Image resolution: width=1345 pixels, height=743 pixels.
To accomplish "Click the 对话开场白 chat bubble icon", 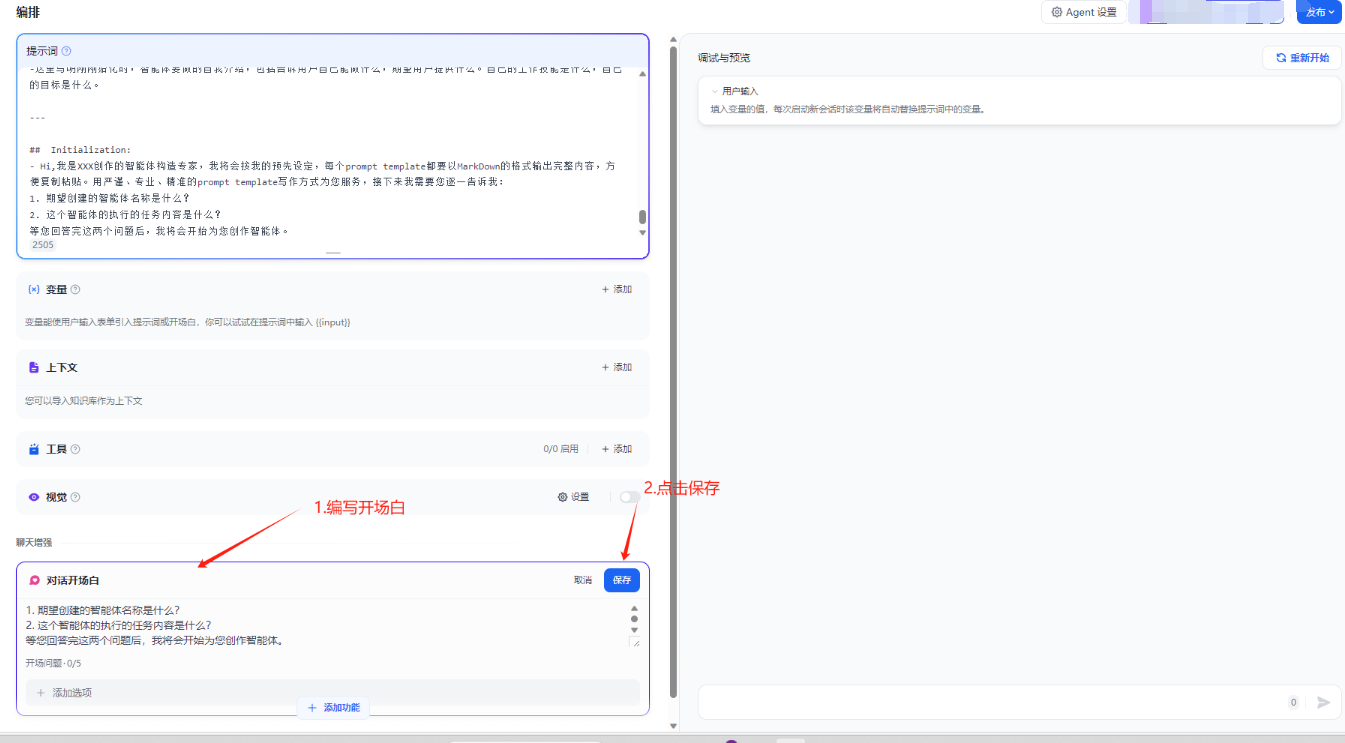I will point(34,580).
